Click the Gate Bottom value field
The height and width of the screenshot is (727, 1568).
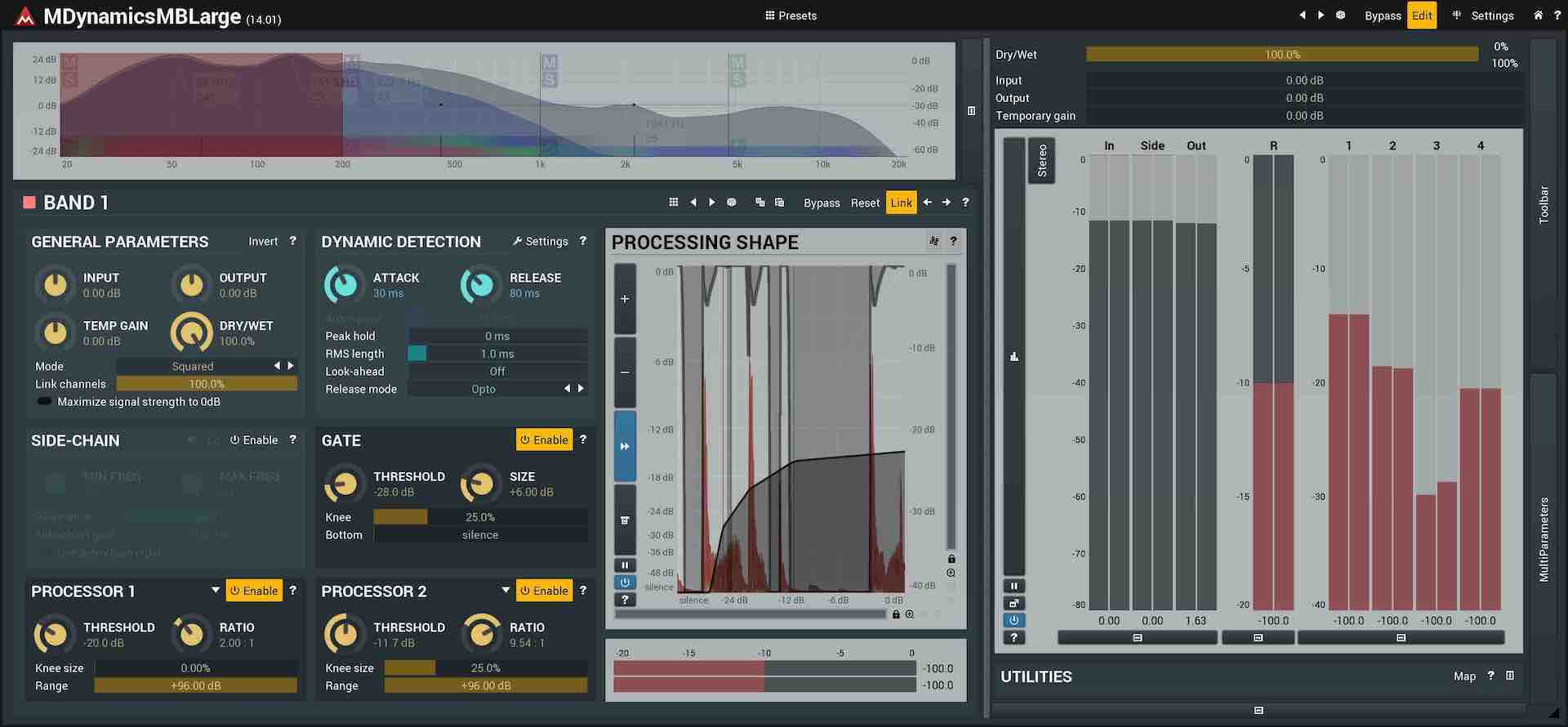click(x=480, y=535)
